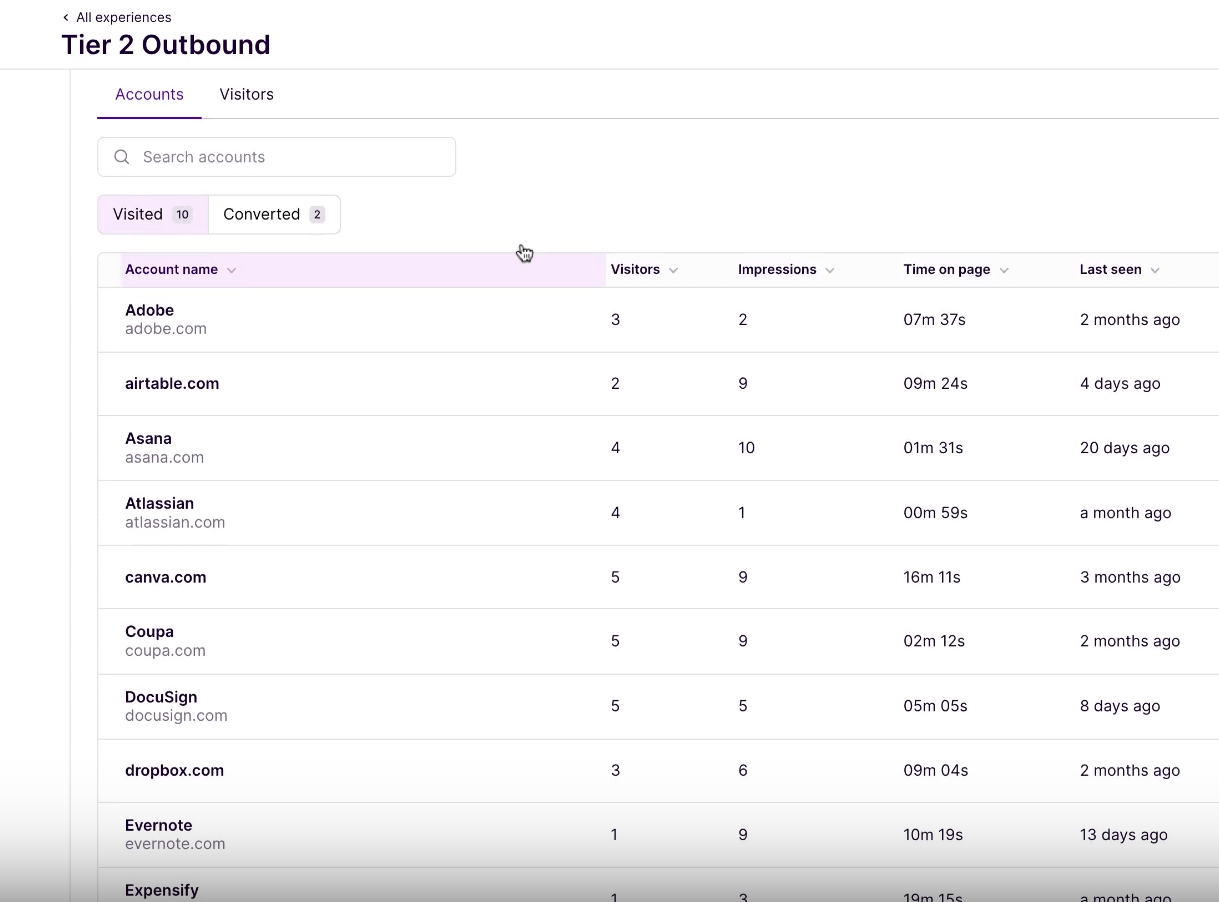Click dropbox.com's time 09m 04s
This screenshot has height=902, width=1219.
point(935,770)
